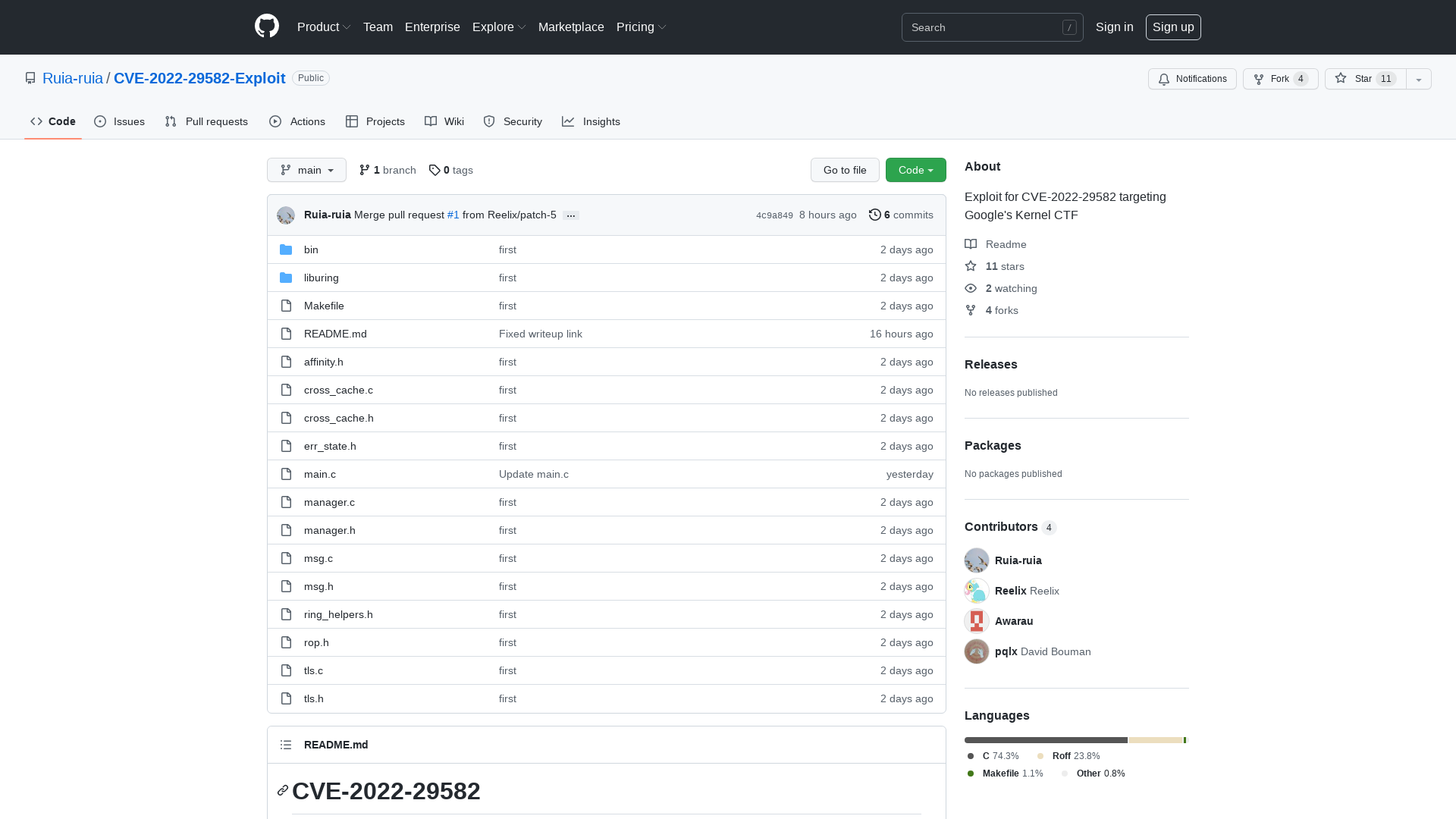Enable notifications for this repository
Screen dimensions: 1456x819
tap(1191, 79)
